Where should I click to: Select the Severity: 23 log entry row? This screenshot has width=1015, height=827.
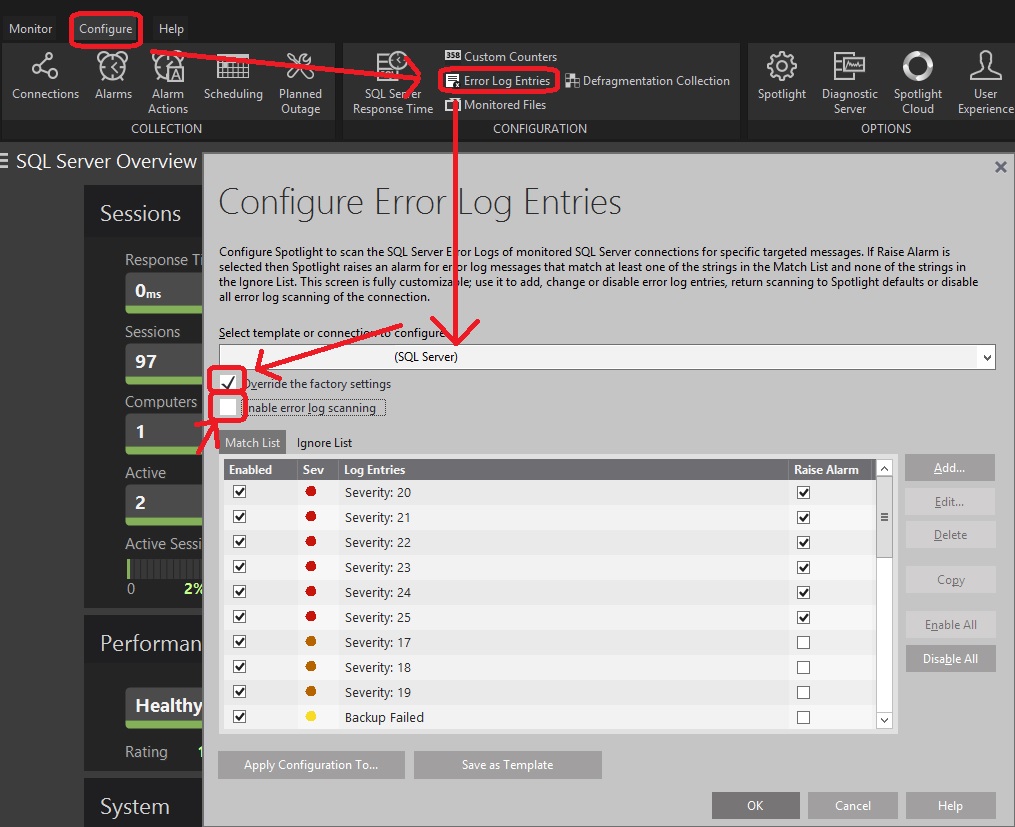pos(550,568)
